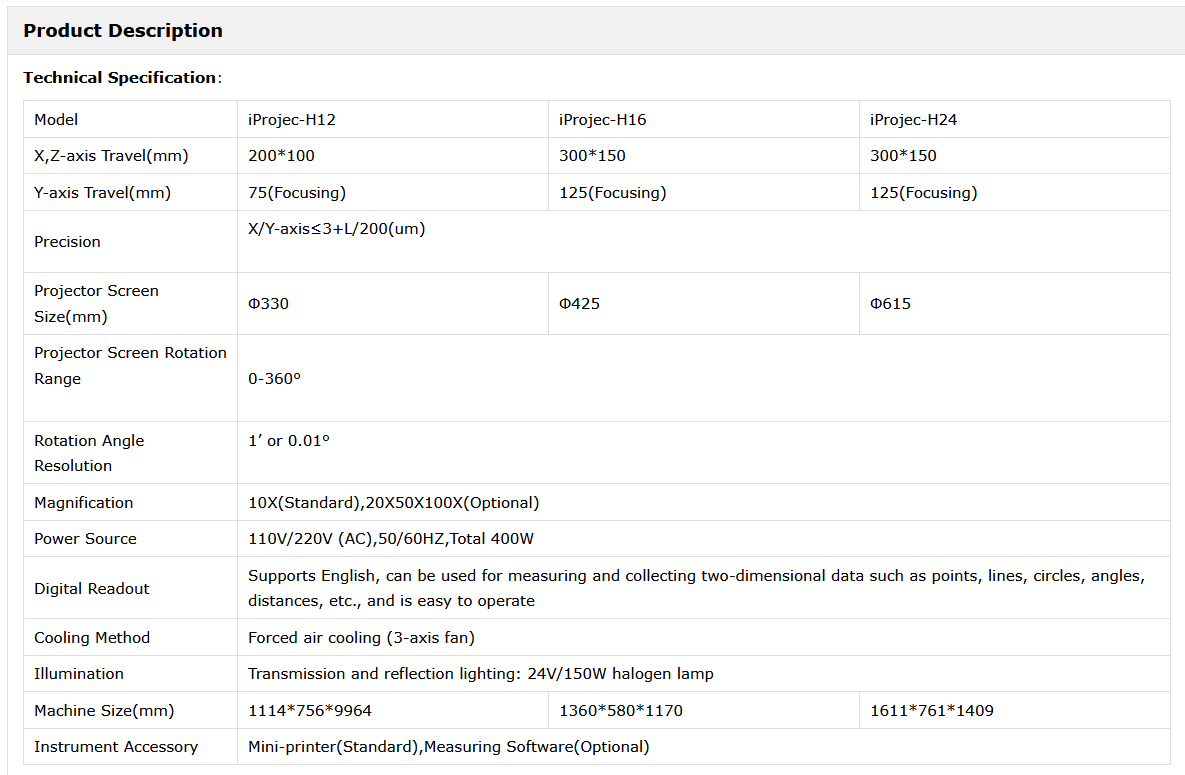This screenshot has height=775, width=1185.
Task: Click the Product Description heading
Action: pyautogui.click(x=123, y=31)
